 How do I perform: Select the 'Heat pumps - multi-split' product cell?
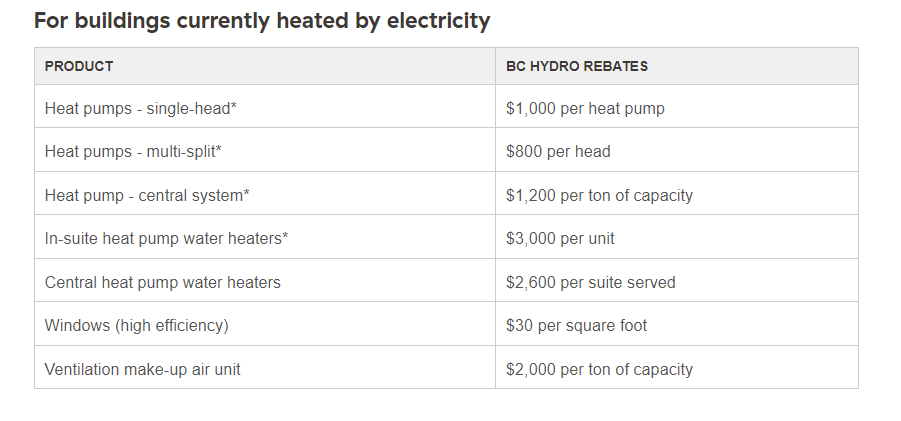coord(130,152)
